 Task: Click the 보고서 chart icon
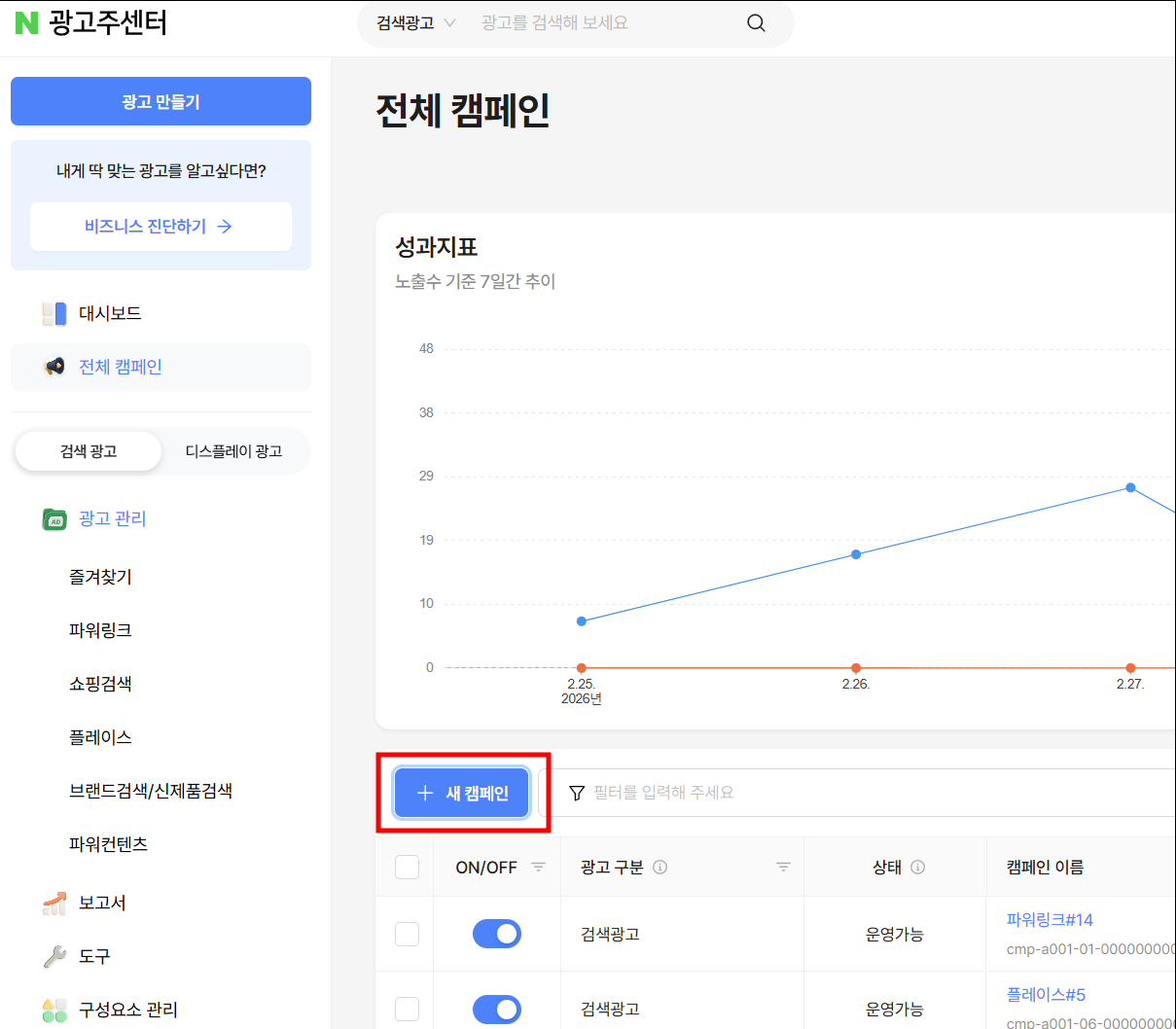pos(54,904)
